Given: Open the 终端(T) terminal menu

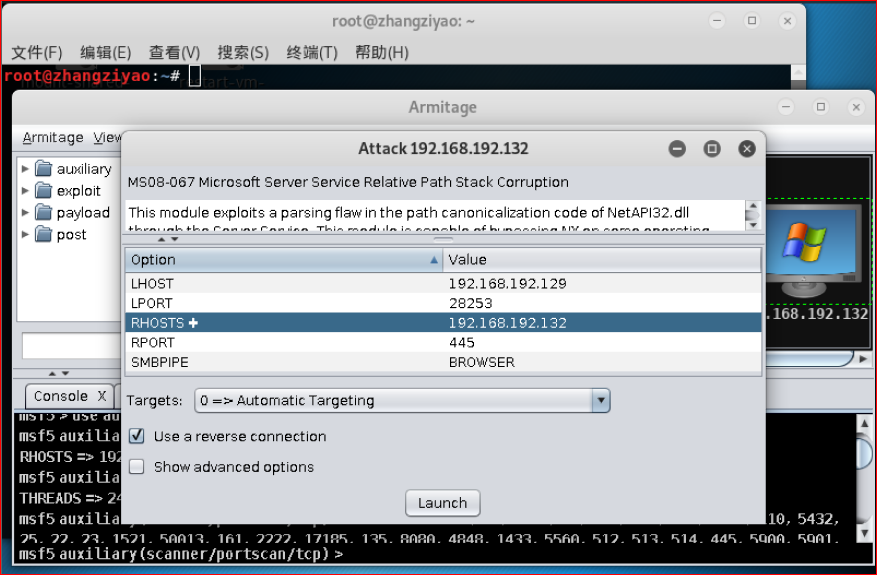Looking at the screenshot, I should pos(312,53).
